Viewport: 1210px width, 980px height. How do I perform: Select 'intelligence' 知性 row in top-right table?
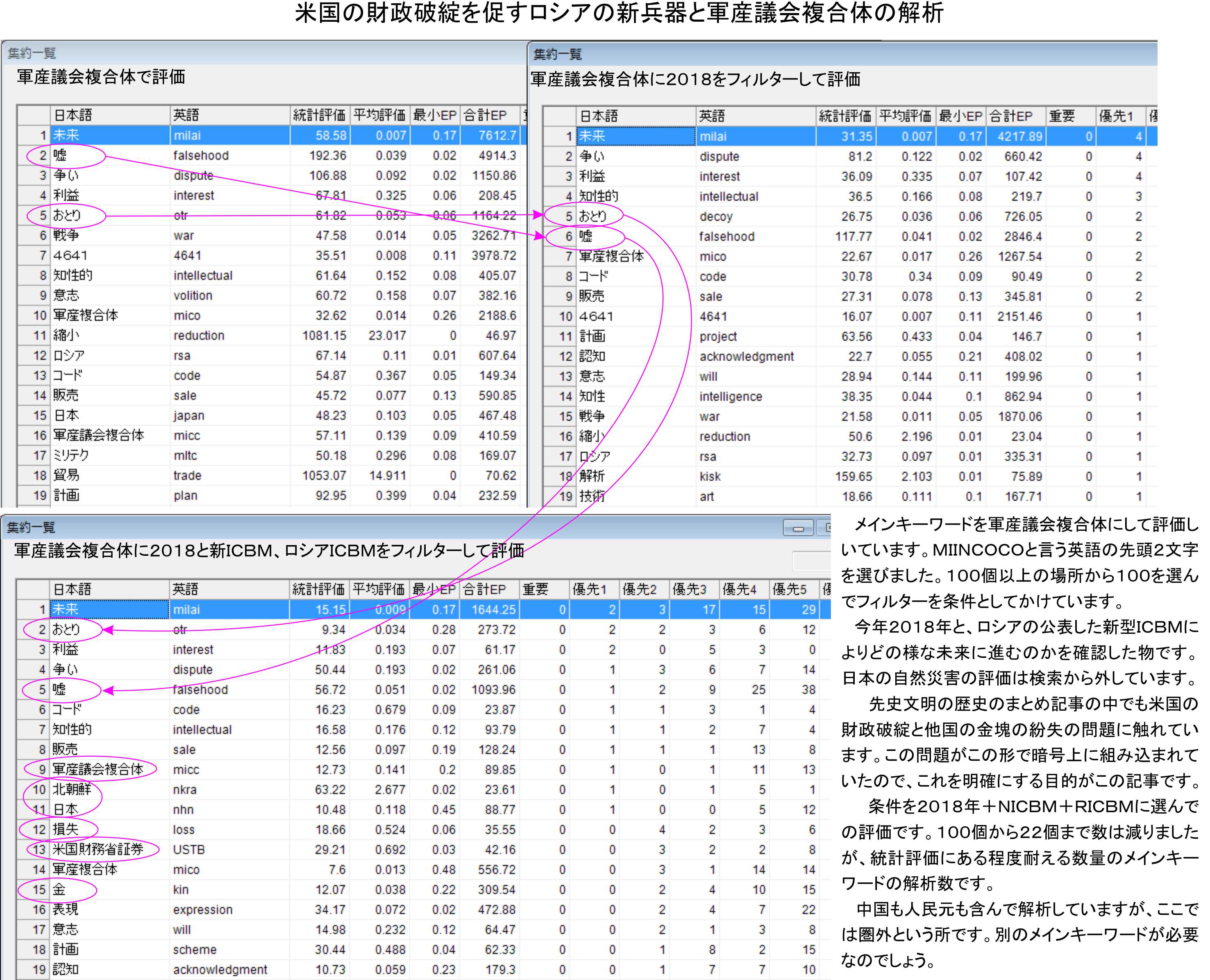(x=850, y=397)
